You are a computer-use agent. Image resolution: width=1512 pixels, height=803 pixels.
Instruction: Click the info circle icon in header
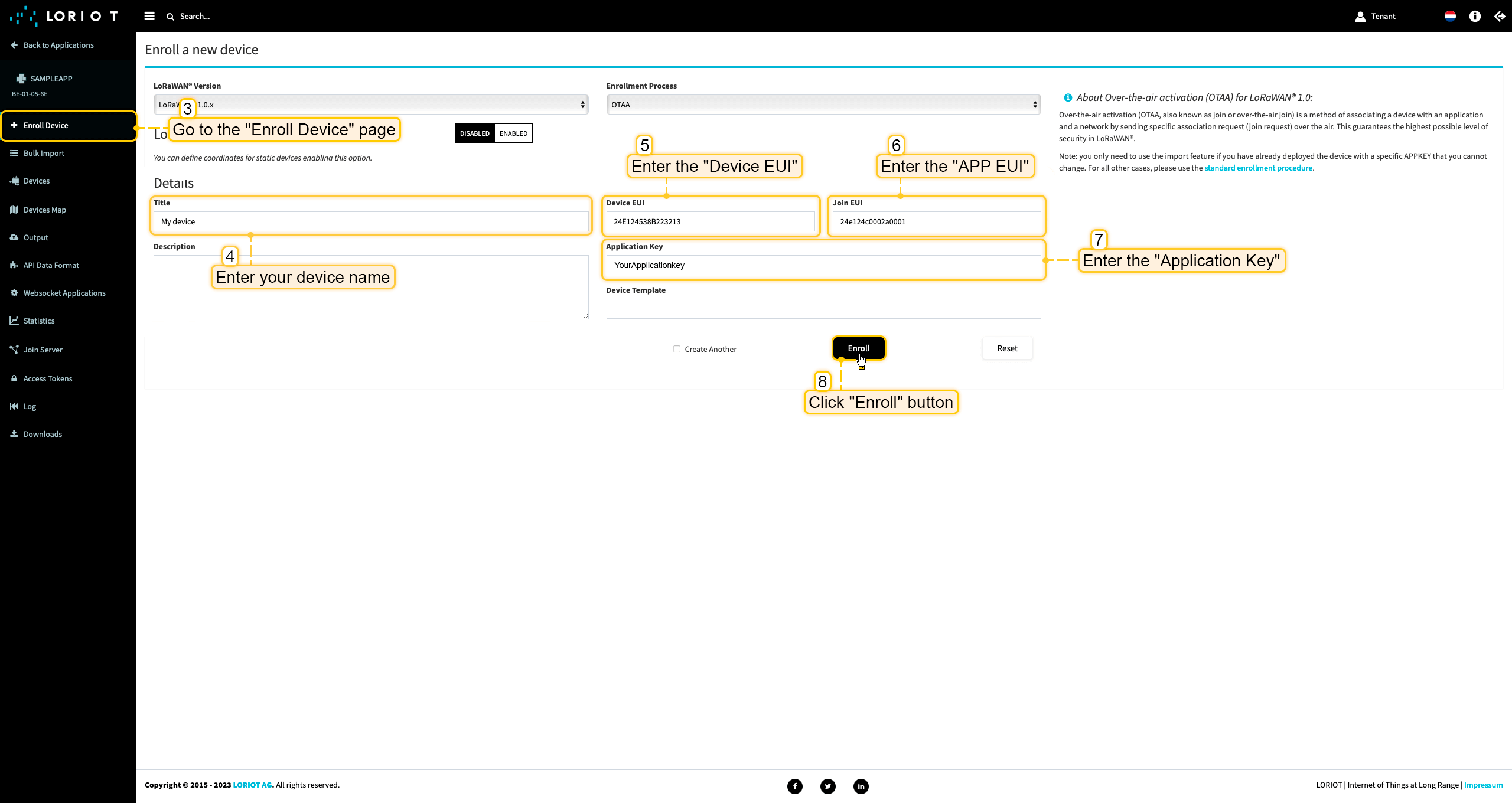[x=1475, y=16]
